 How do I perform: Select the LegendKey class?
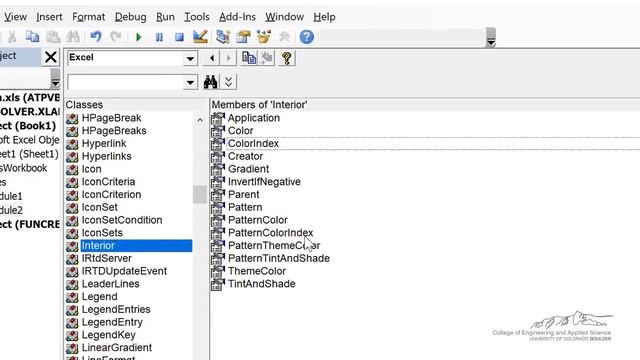[x=109, y=335]
